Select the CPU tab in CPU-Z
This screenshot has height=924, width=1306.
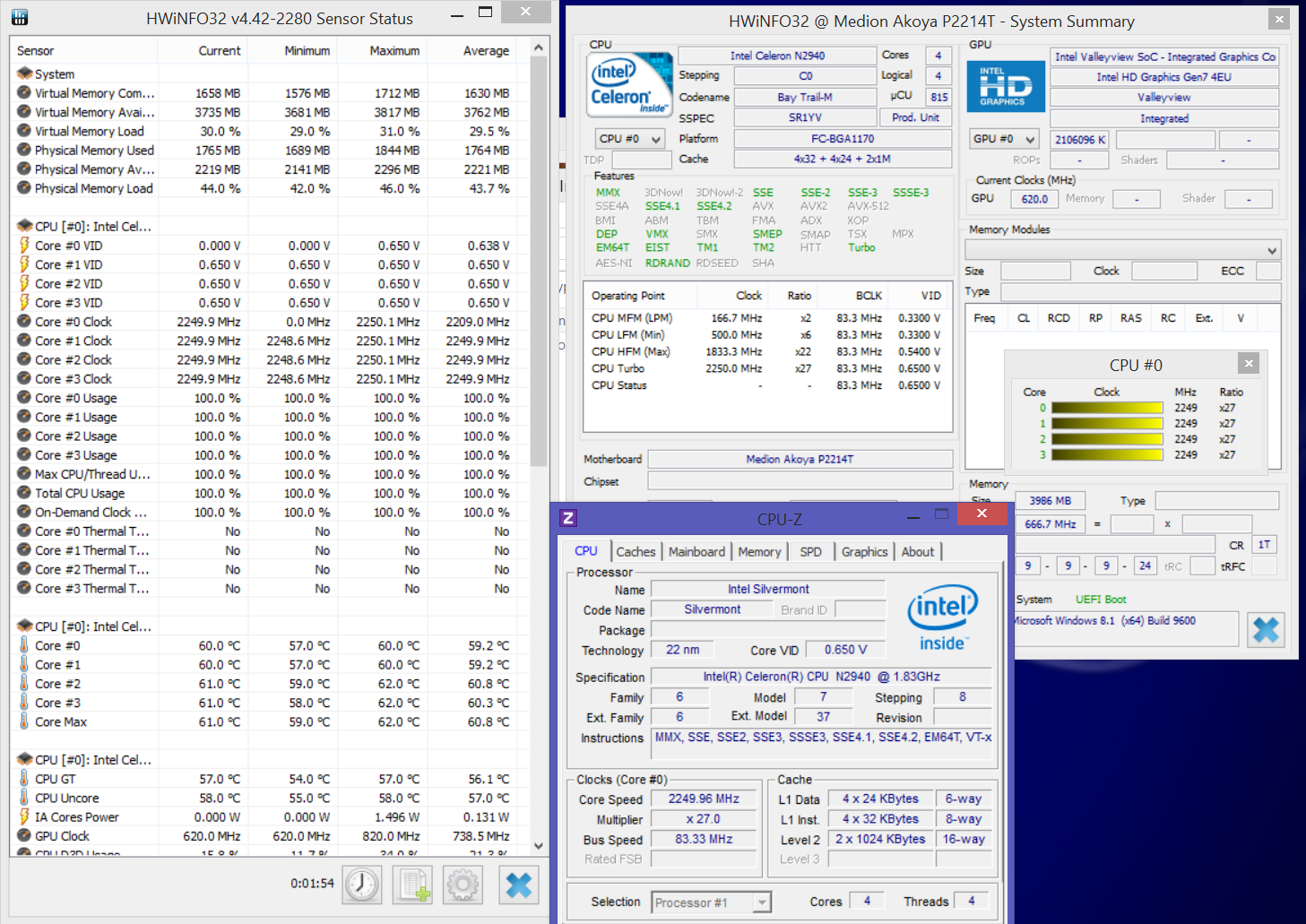586,551
